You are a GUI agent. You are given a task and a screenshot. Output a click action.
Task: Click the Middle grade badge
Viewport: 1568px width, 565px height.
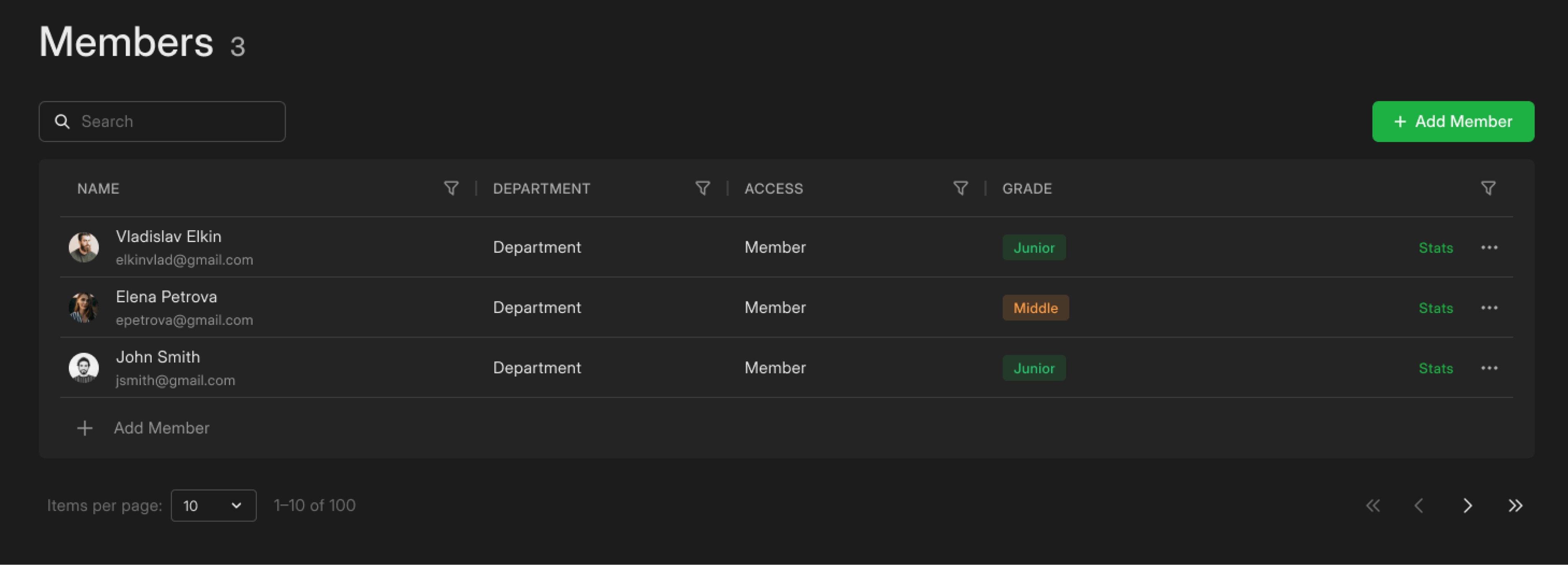click(x=1035, y=308)
